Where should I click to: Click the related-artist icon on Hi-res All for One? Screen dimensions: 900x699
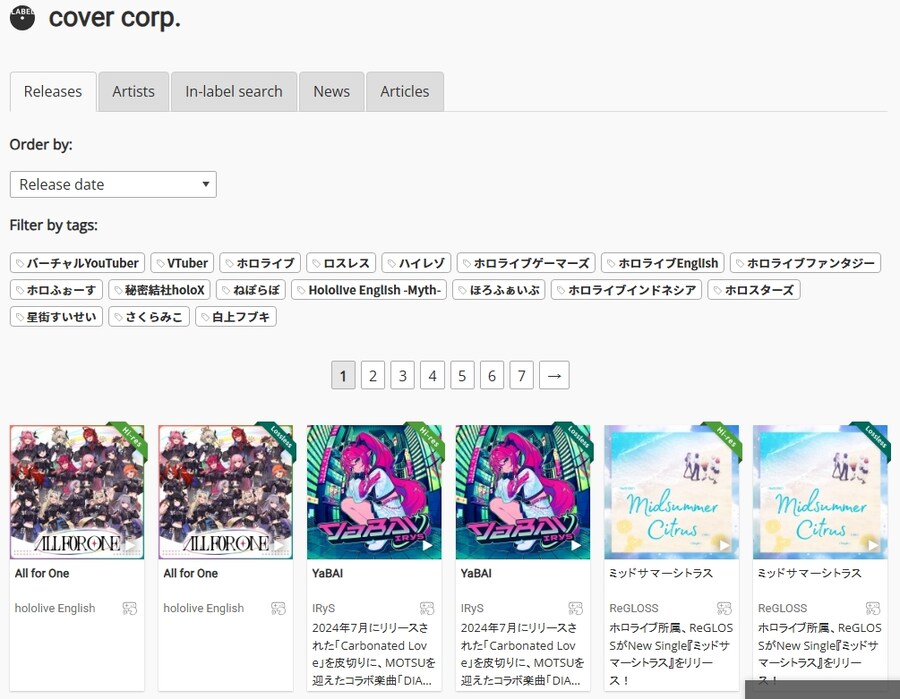click(x=130, y=608)
